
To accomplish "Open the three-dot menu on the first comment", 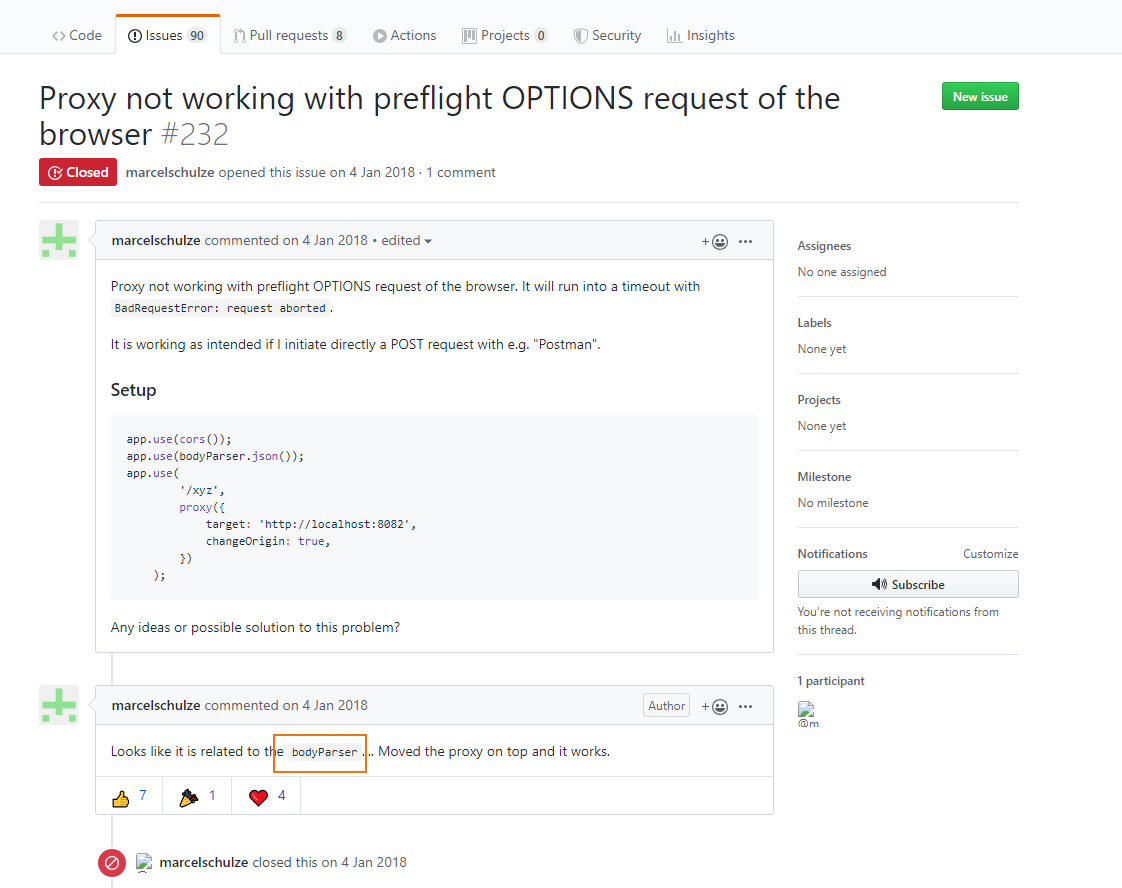I will pyautogui.click(x=745, y=241).
